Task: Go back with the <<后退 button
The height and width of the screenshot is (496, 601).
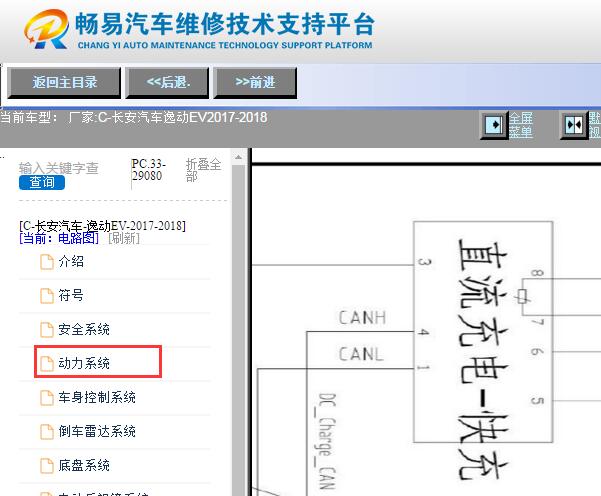Action: 167,83
